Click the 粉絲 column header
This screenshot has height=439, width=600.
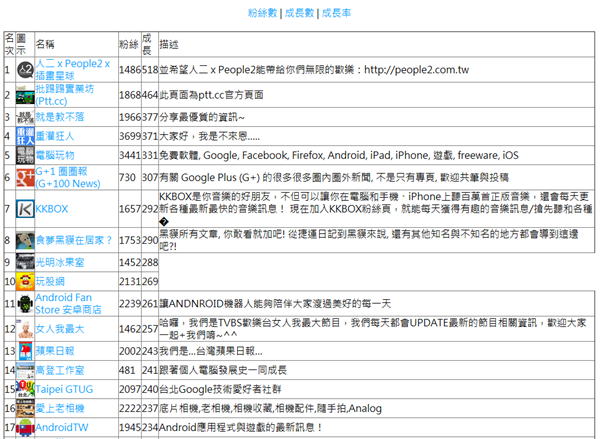coord(129,44)
